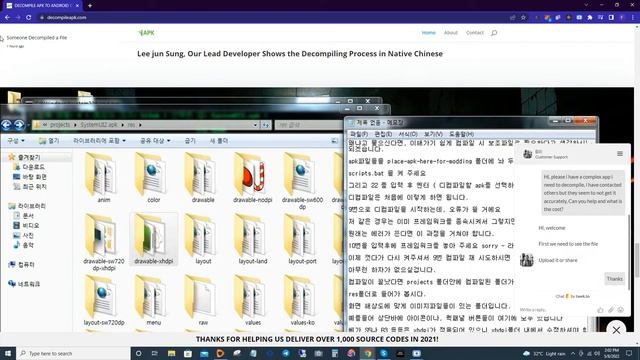Screen dimensions: 640x360
Task: Open Telegram from the taskbar
Action: pyautogui.click(x=286, y=353)
